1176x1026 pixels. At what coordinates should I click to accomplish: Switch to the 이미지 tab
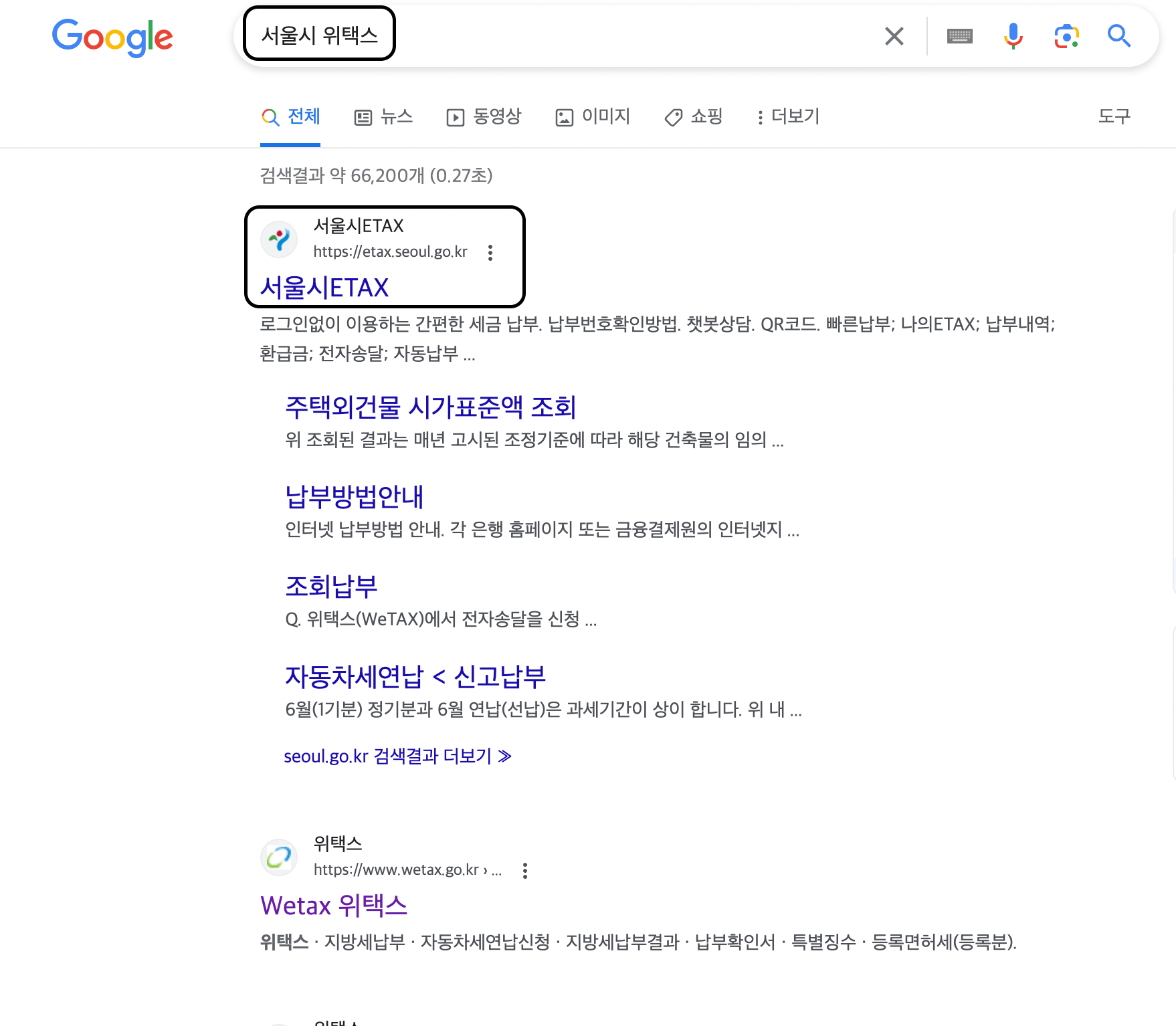click(x=593, y=117)
